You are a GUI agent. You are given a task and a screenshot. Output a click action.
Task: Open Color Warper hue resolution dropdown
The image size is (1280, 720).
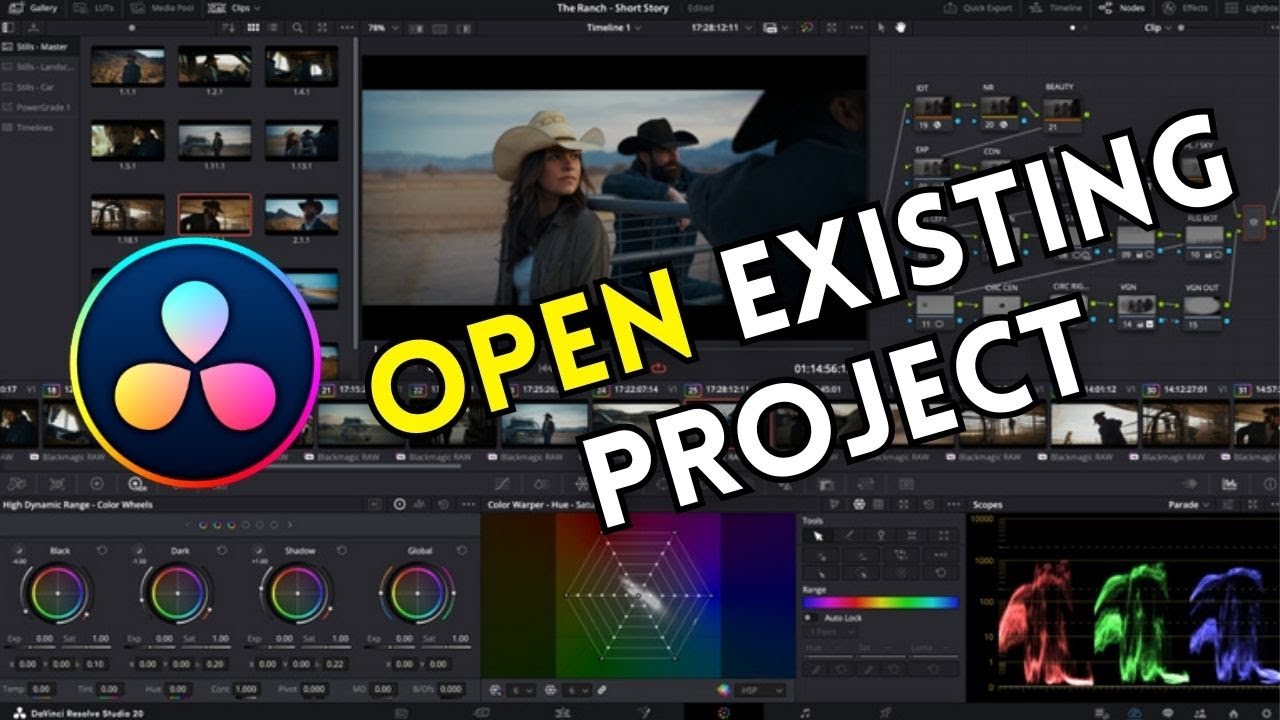pos(522,690)
